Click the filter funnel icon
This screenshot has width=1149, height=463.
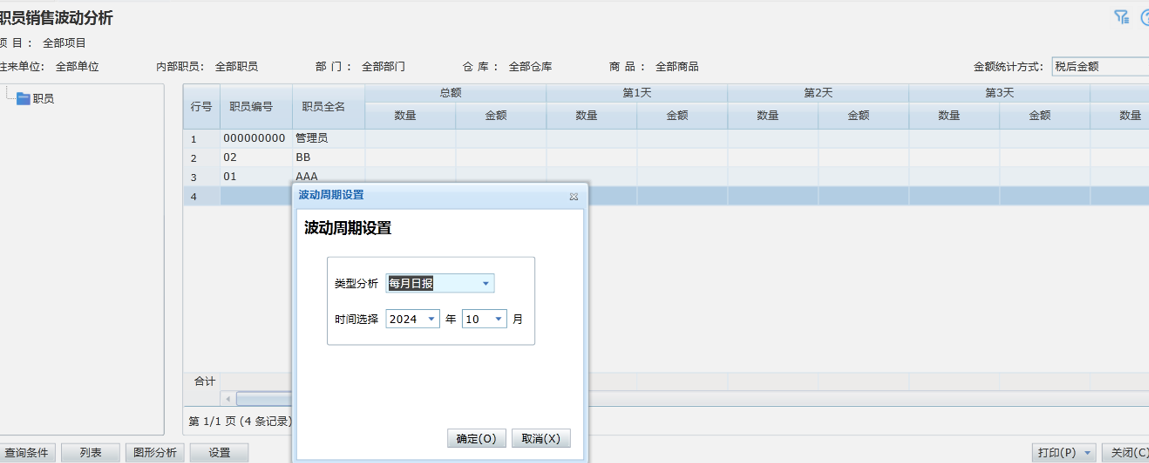point(1121,17)
